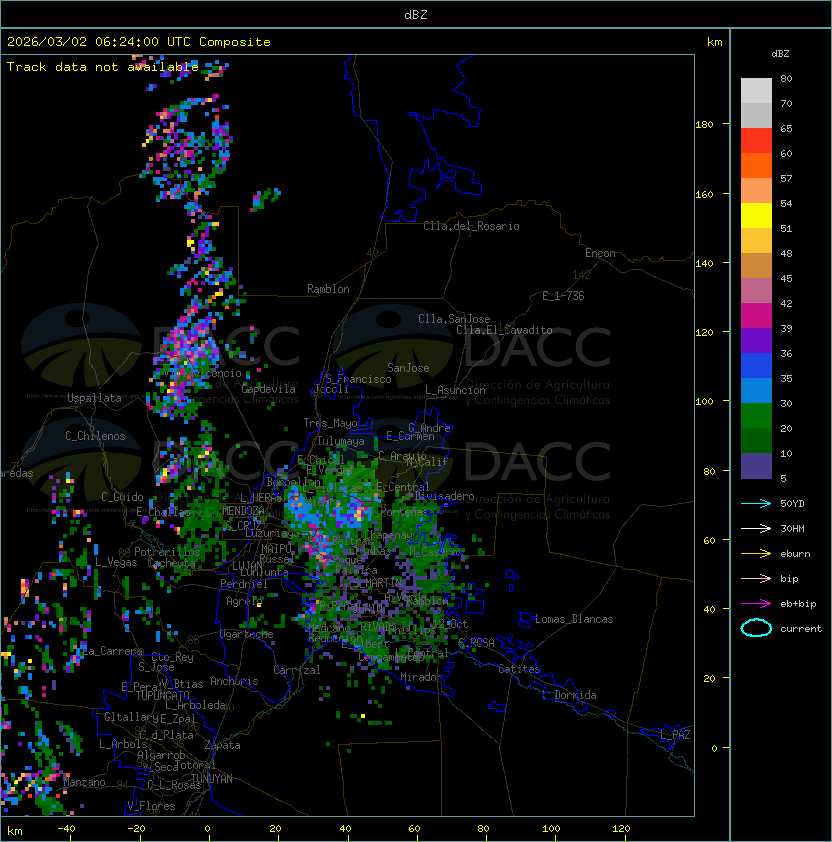
Task: Click the 'Ugarteche' place label
Action: pos(247,634)
